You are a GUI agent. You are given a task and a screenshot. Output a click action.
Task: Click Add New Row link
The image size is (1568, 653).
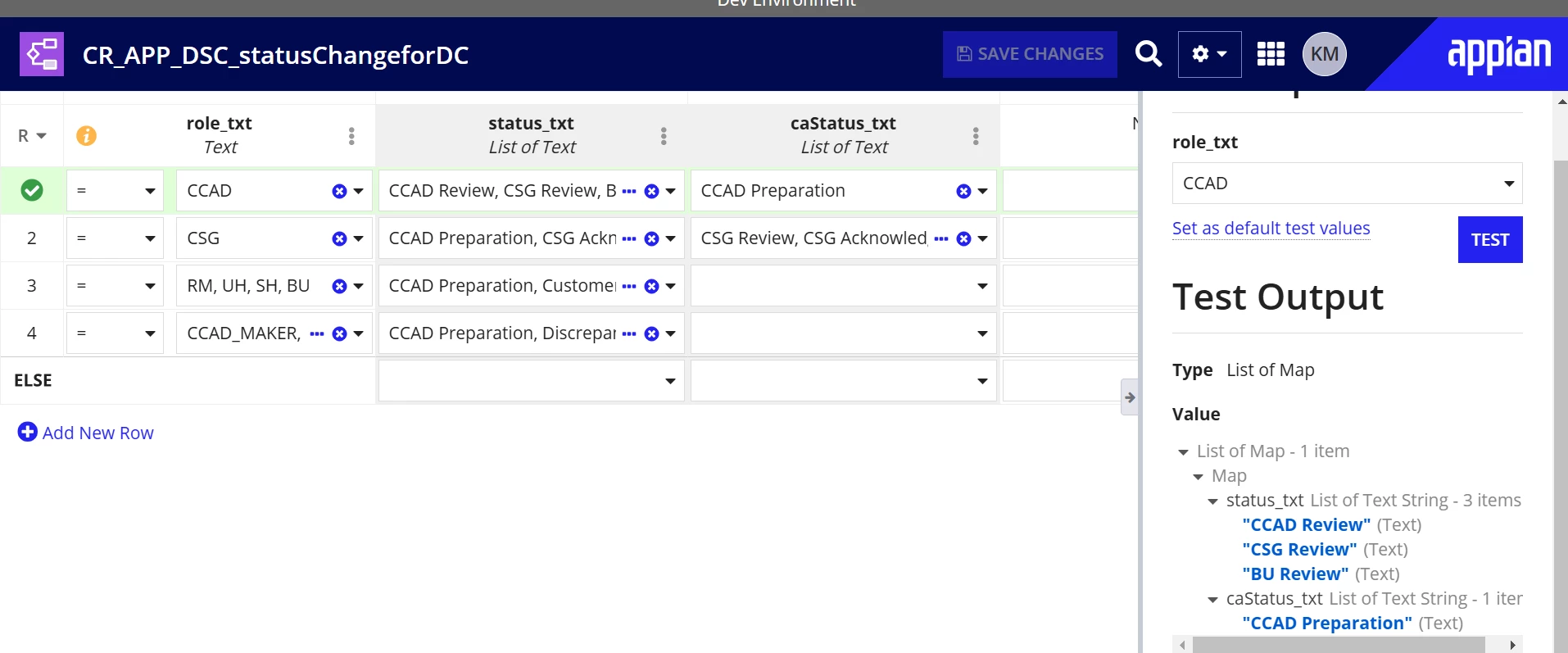coord(98,433)
